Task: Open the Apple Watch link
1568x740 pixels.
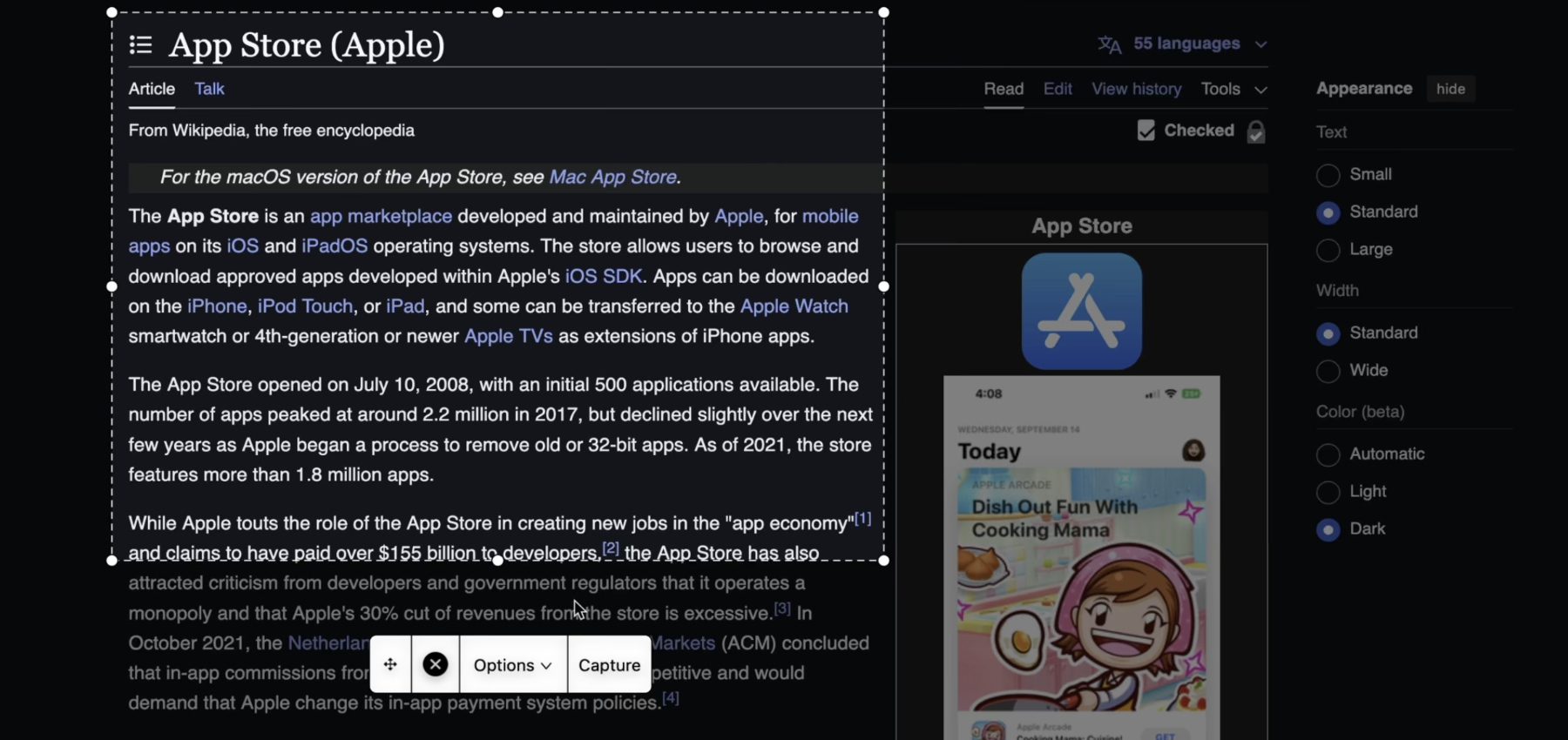Action: tap(794, 306)
